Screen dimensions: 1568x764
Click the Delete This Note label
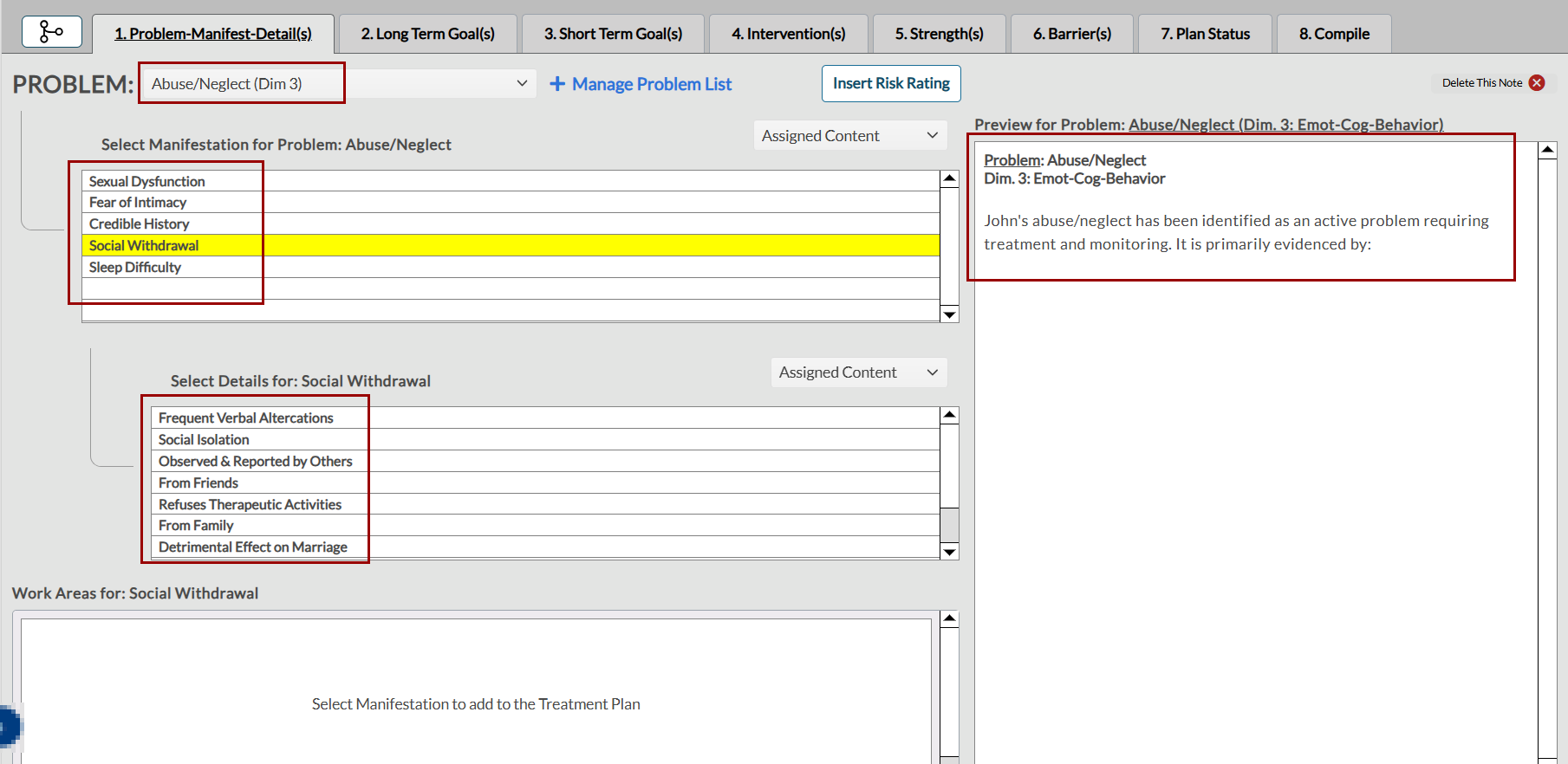coord(1482,83)
